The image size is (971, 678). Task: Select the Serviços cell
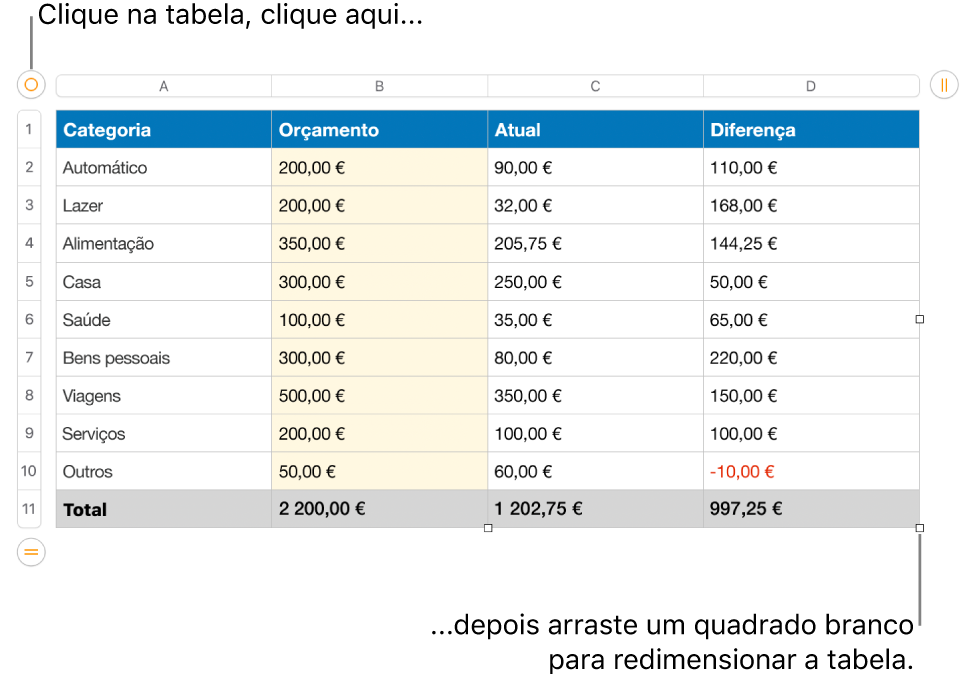[x=163, y=433]
